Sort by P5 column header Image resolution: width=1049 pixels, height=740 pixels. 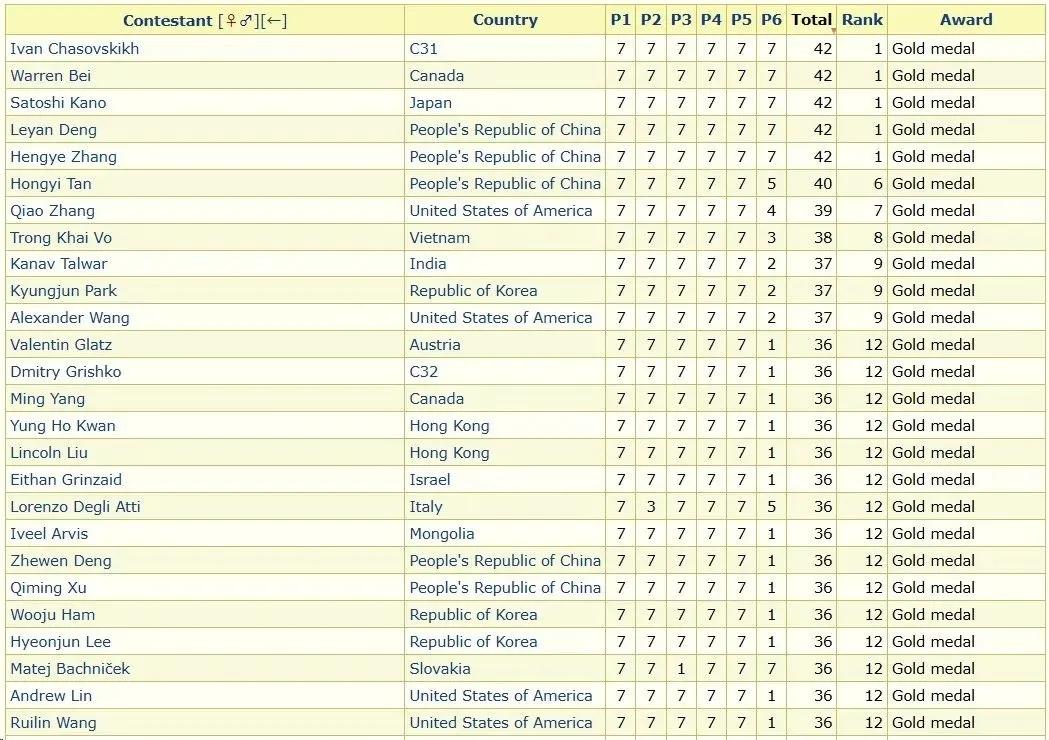click(741, 20)
